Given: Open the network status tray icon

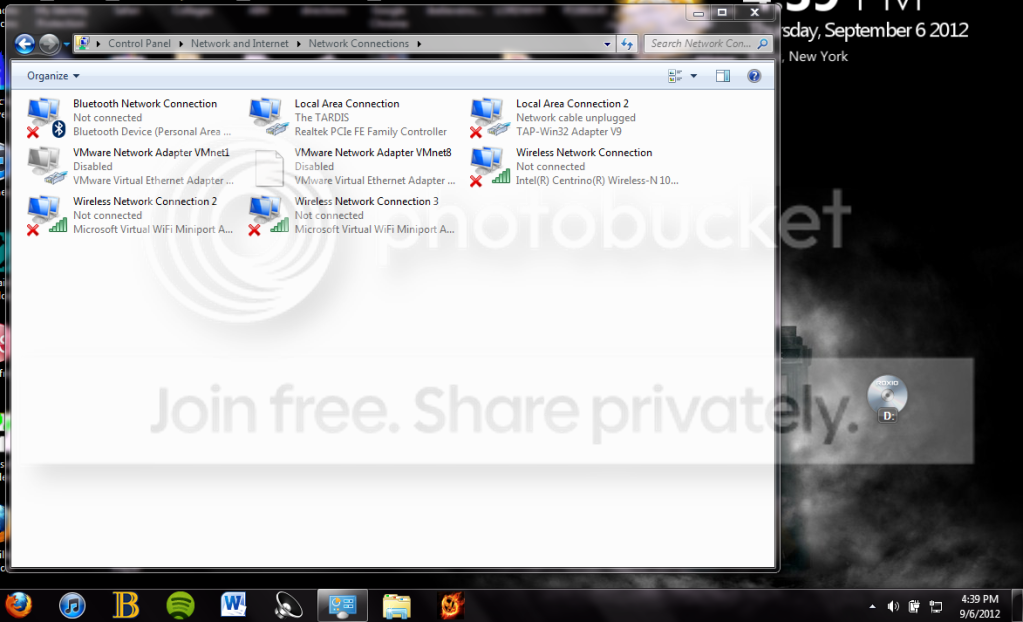Looking at the screenshot, I should (936, 606).
